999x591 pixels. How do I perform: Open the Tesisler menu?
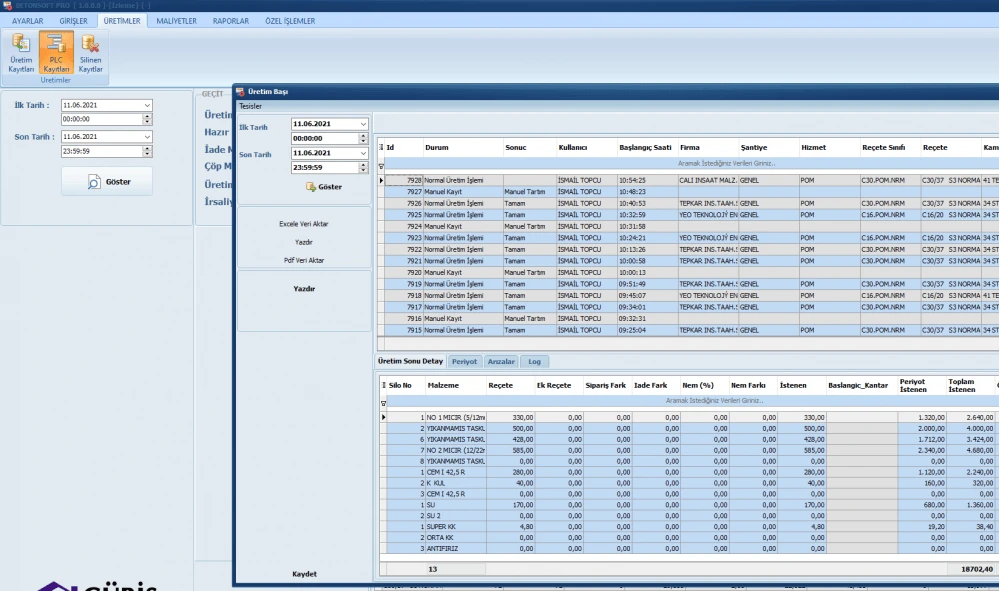(x=250, y=105)
